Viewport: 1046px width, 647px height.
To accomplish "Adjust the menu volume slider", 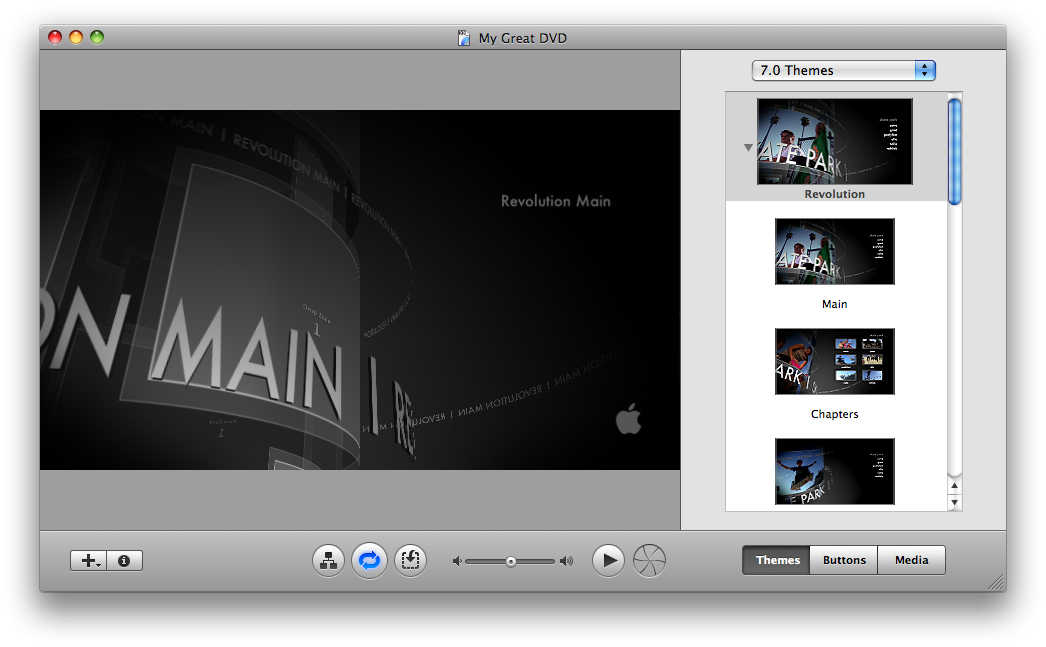I will coord(511,561).
